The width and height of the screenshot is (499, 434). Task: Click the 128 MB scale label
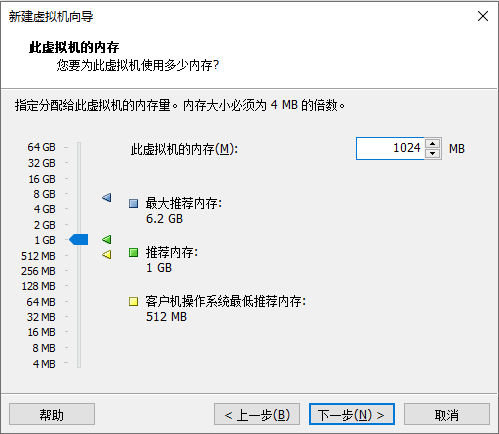click(39, 286)
